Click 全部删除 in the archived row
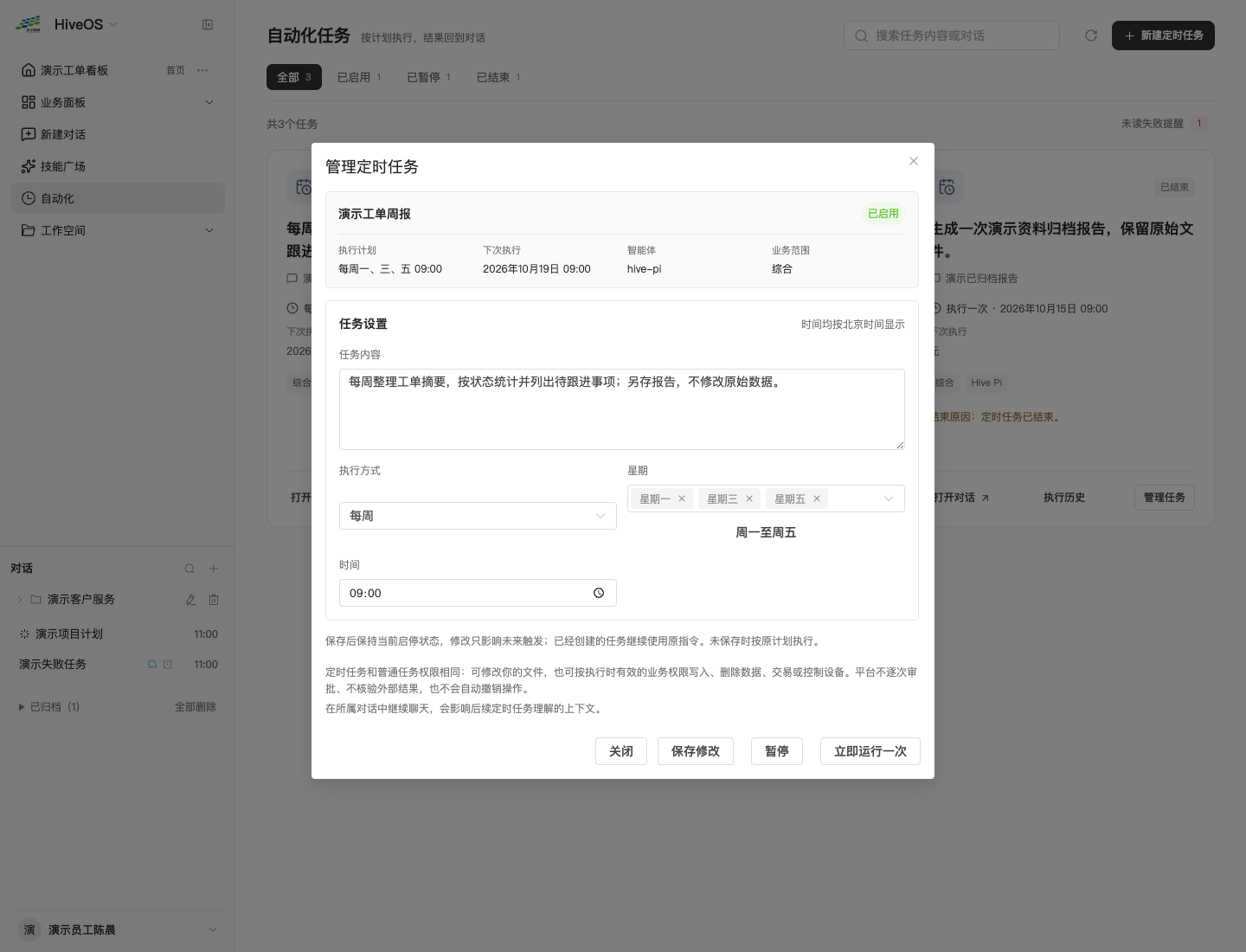This screenshot has height=952, width=1246. [x=196, y=707]
